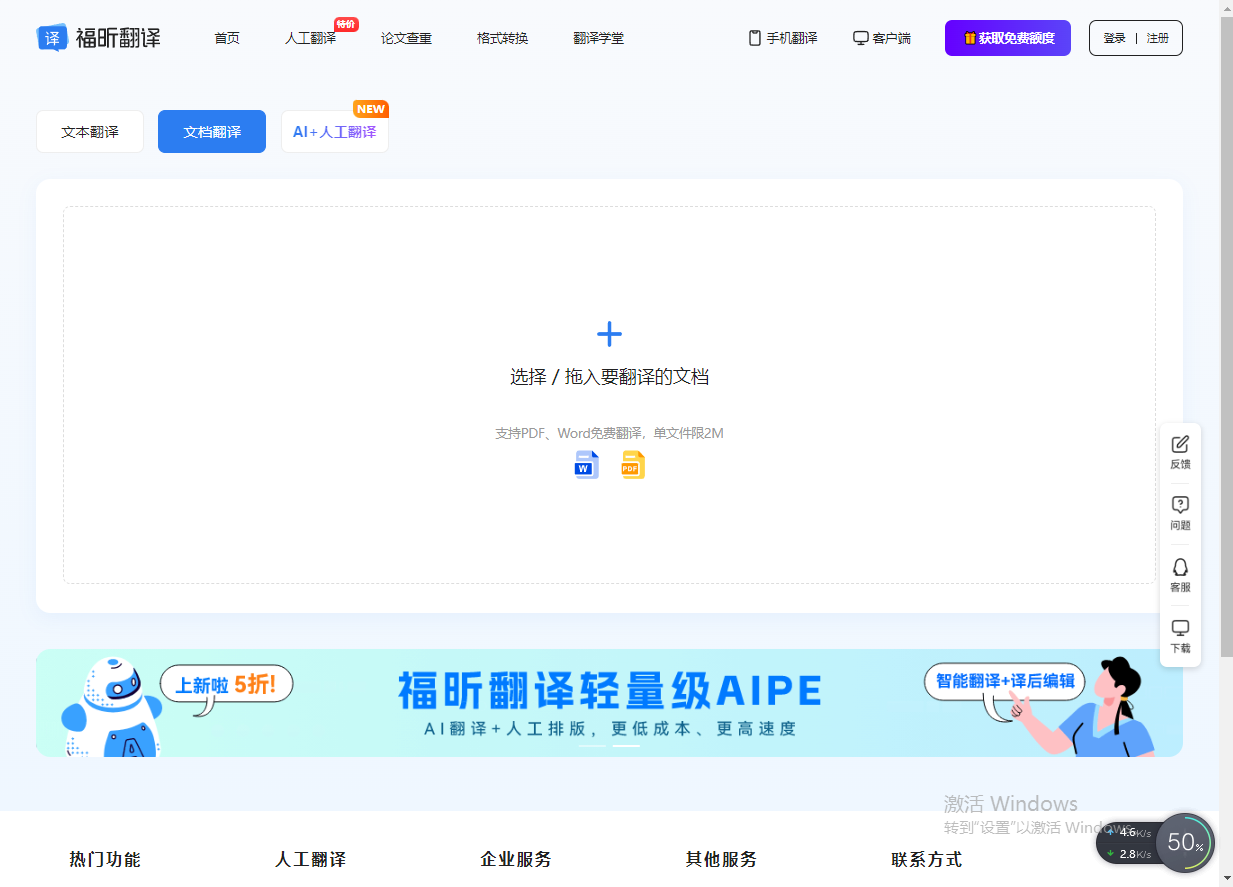Click the 手机翻译 phone icon

(755, 38)
